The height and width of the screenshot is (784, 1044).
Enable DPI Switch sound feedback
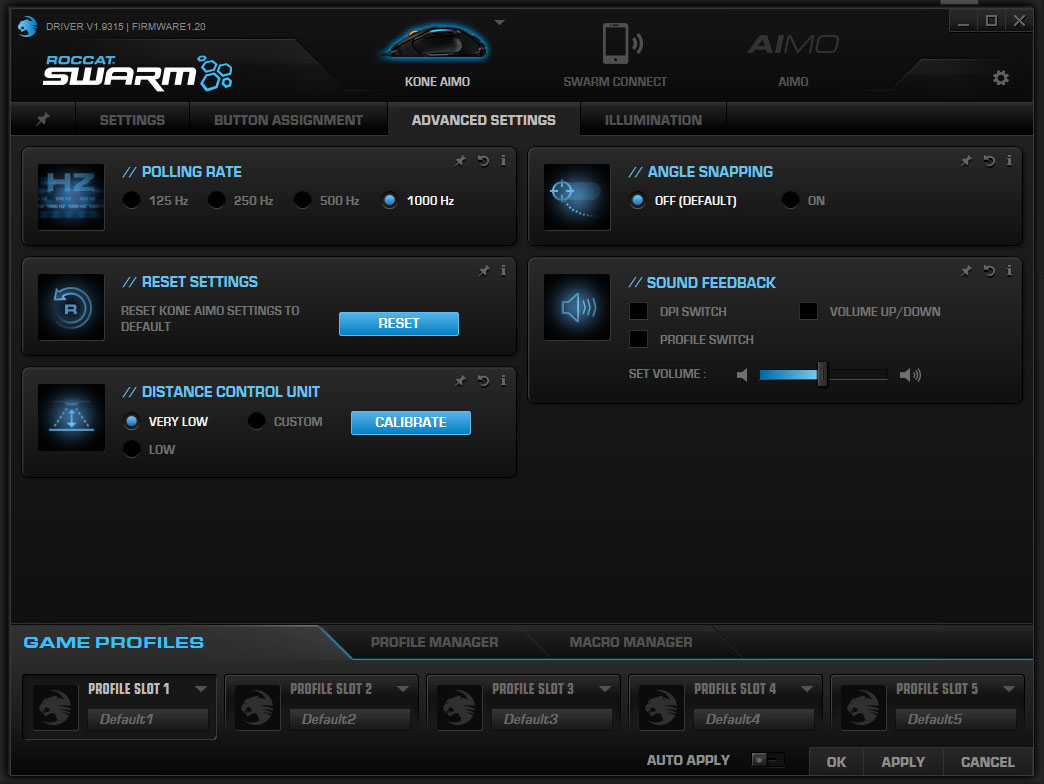click(x=639, y=311)
